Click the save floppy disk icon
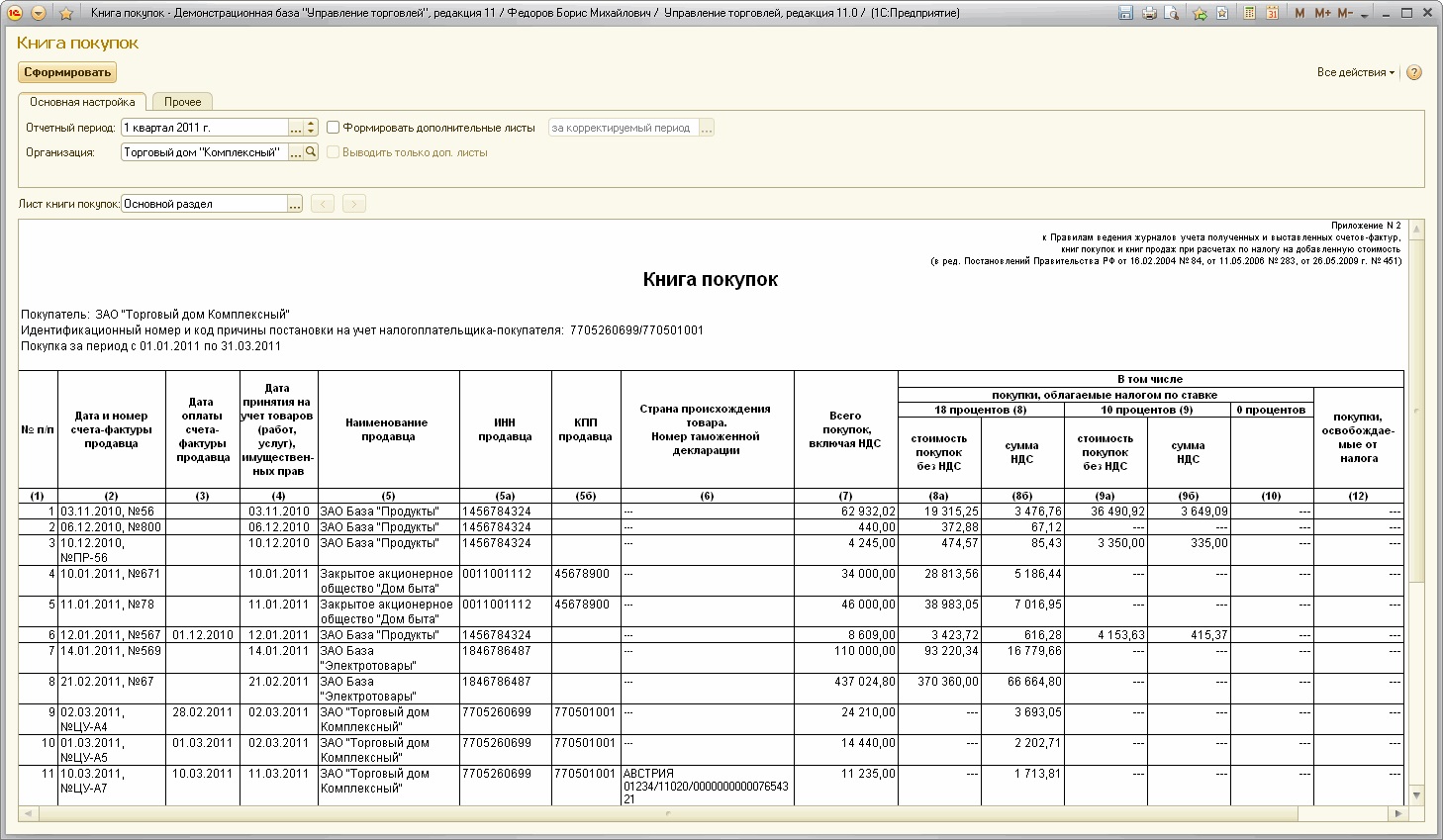This screenshot has width=1443, height=840. (x=1125, y=13)
